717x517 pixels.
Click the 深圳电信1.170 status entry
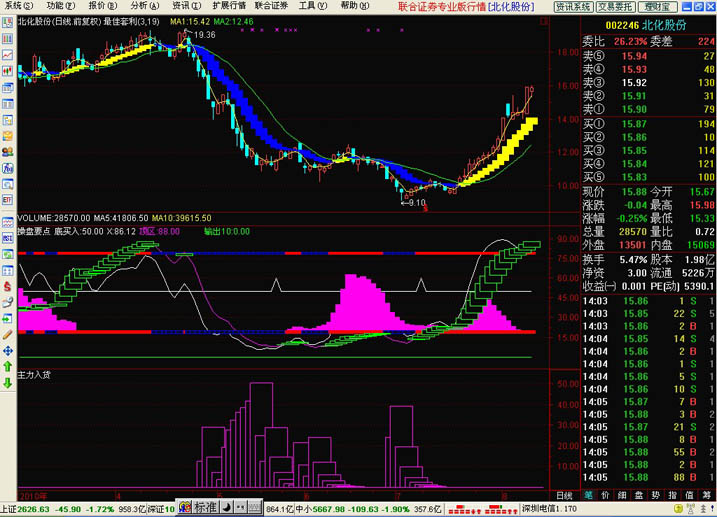(x=549, y=508)
